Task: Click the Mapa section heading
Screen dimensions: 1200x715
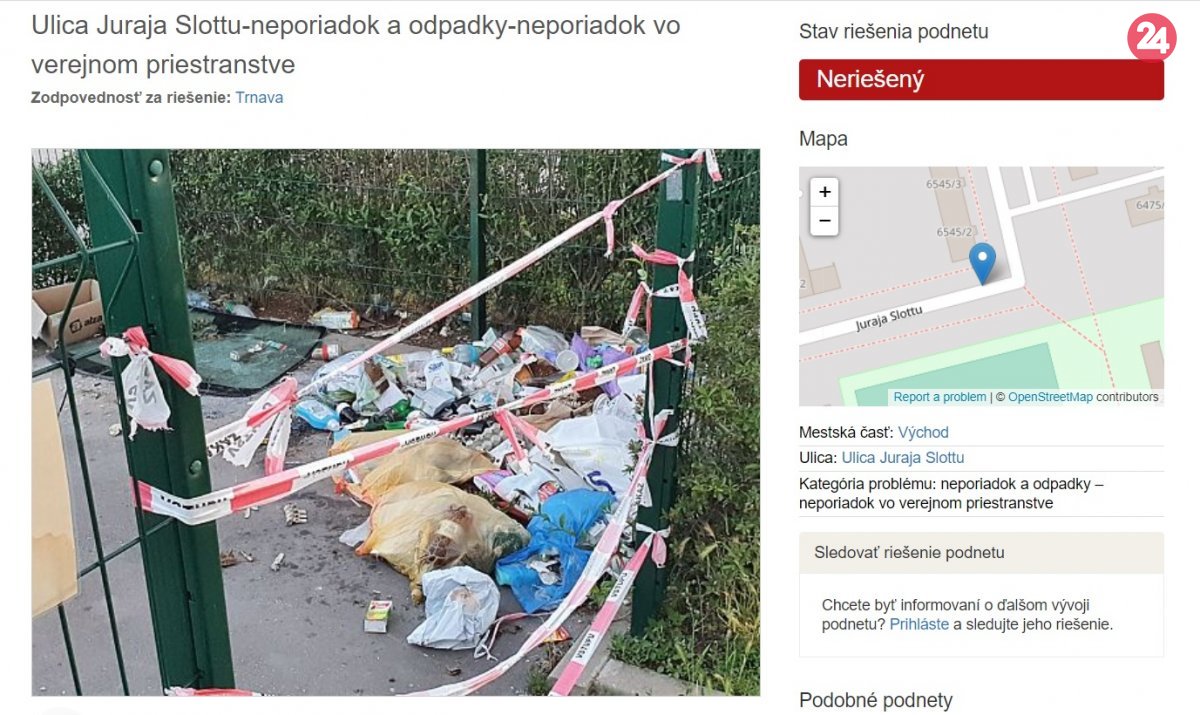Action: (x=823, y=139)
